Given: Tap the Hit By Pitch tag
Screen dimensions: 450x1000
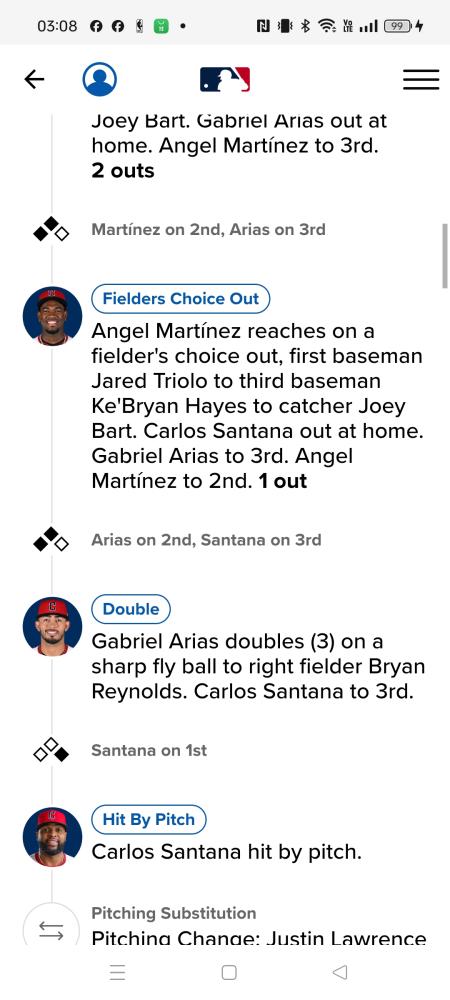Looking at the screenshot, I should pos(149,820).
